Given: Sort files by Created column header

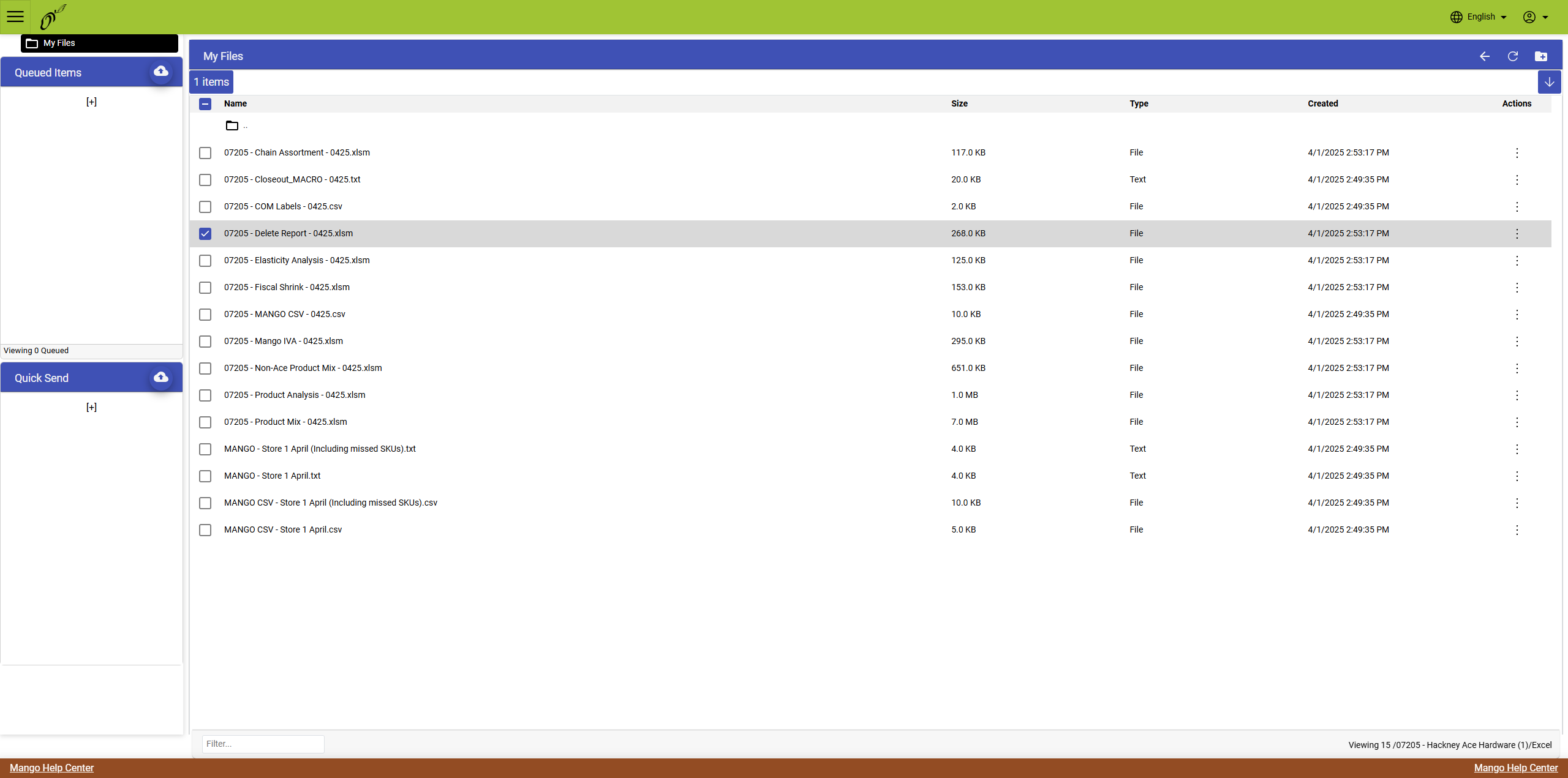Looking at the screenshot, I should (1323, 103).
